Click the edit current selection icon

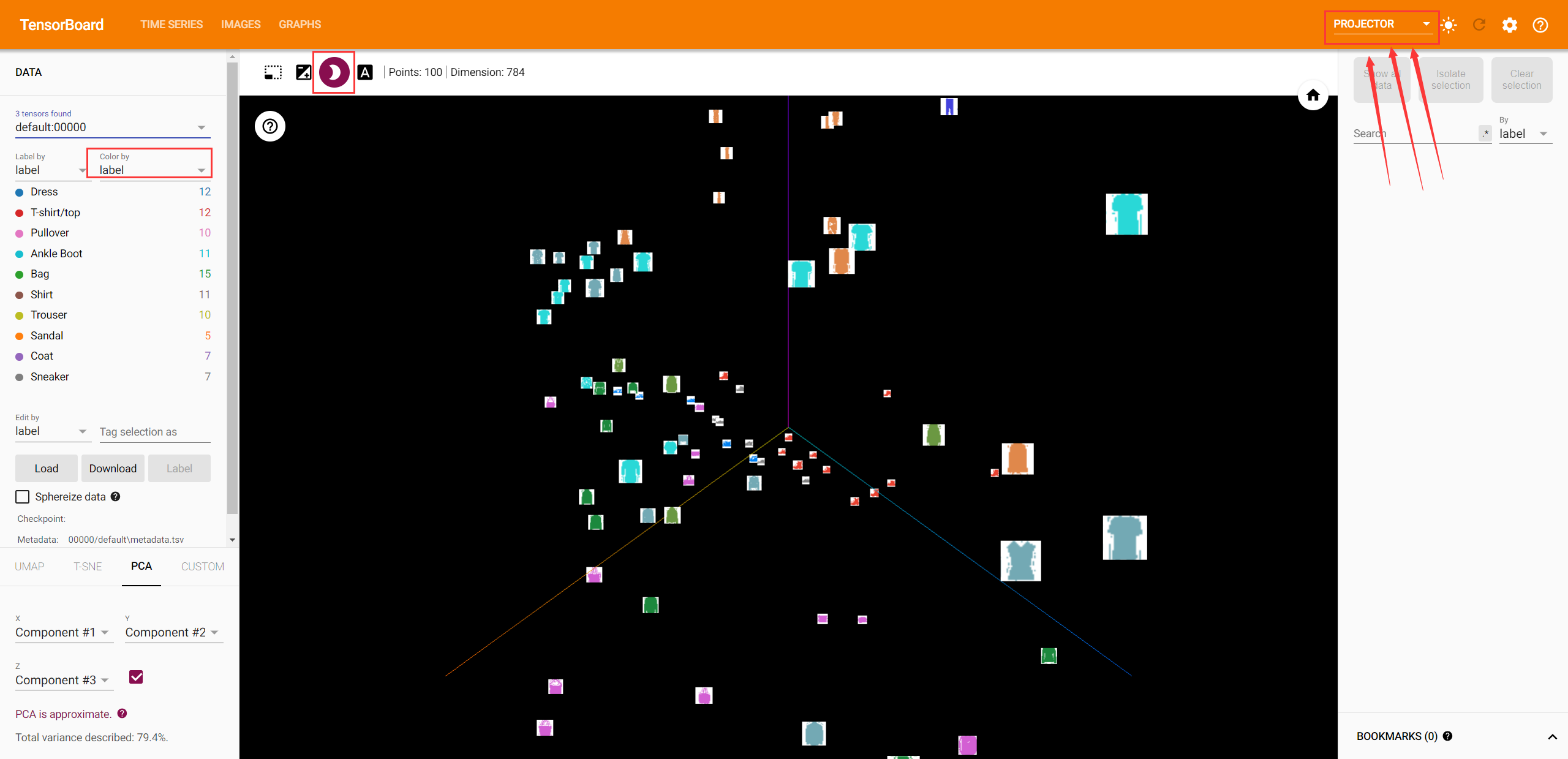(x=304, y=72)
